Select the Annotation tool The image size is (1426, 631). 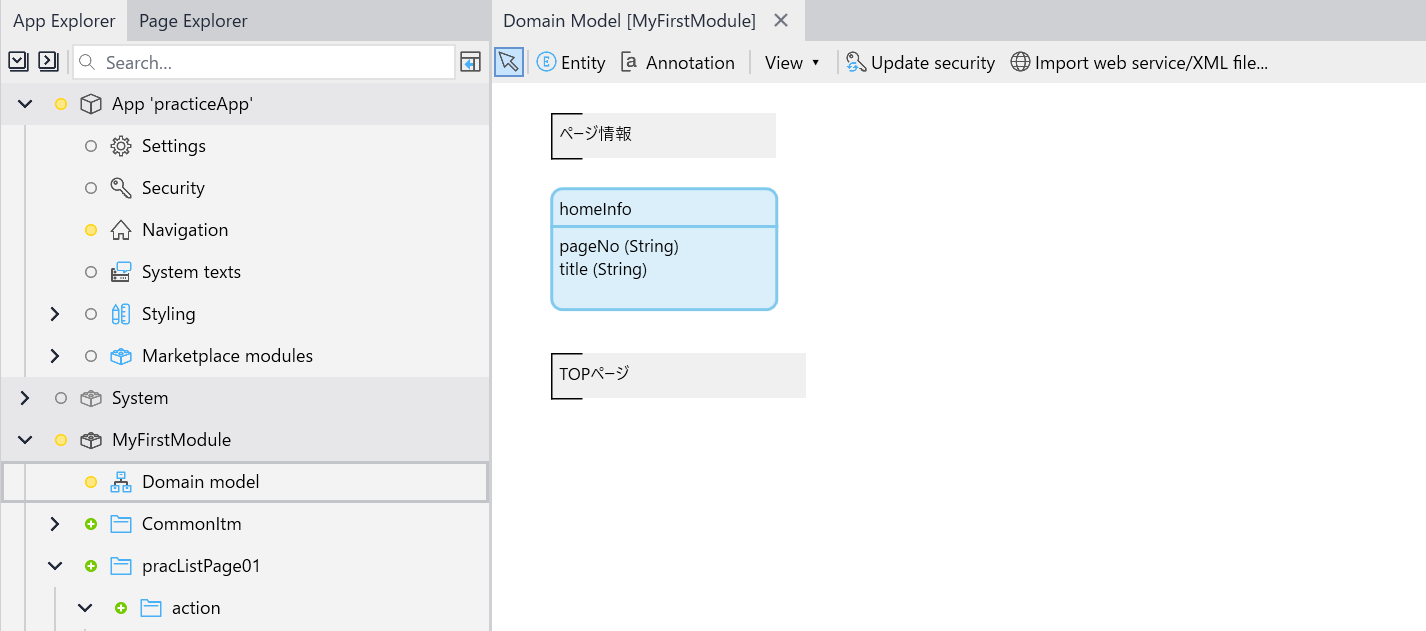click(678, 62)
